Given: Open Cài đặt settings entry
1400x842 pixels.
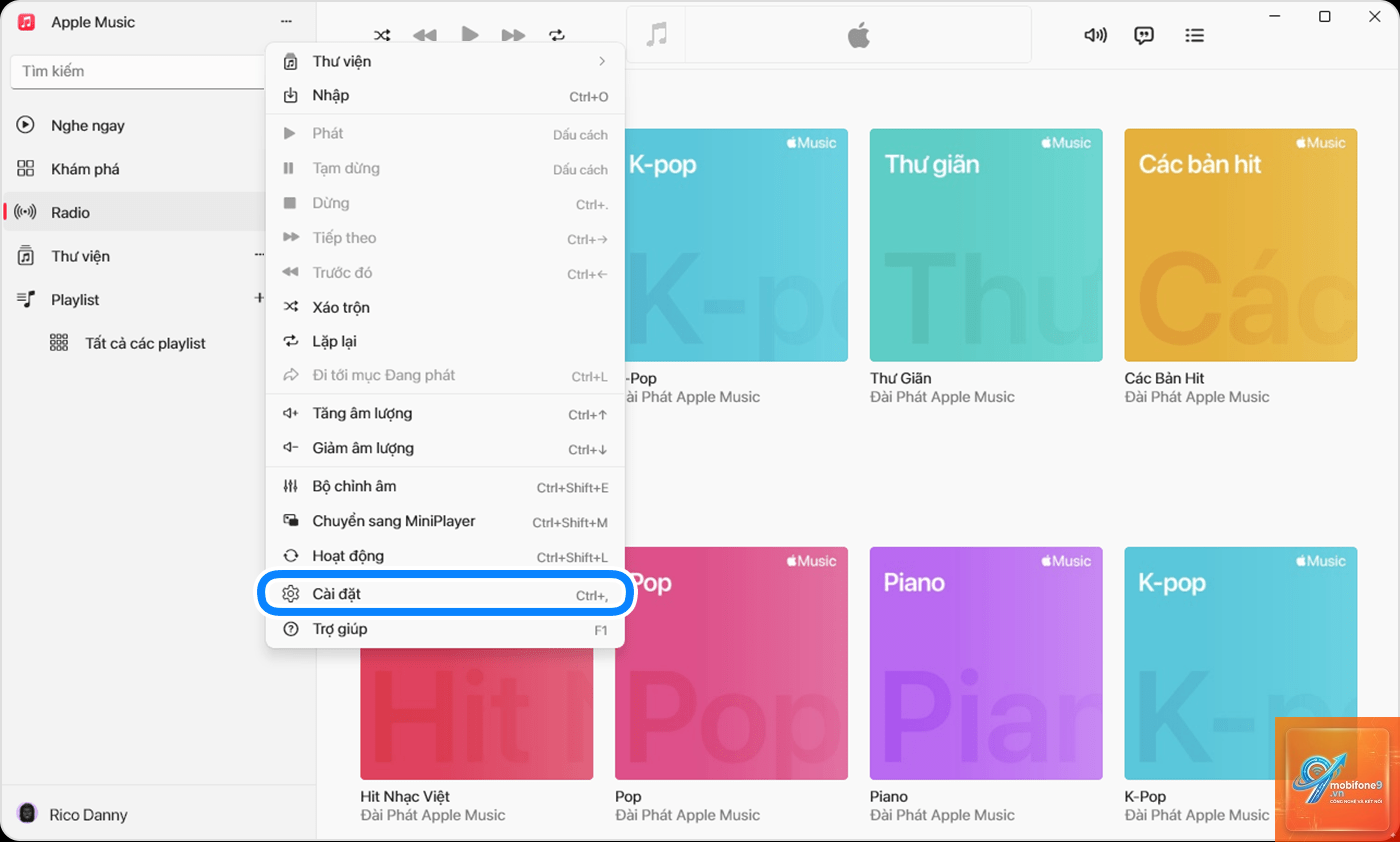Looking at the screenshot, I should [445, 594].
